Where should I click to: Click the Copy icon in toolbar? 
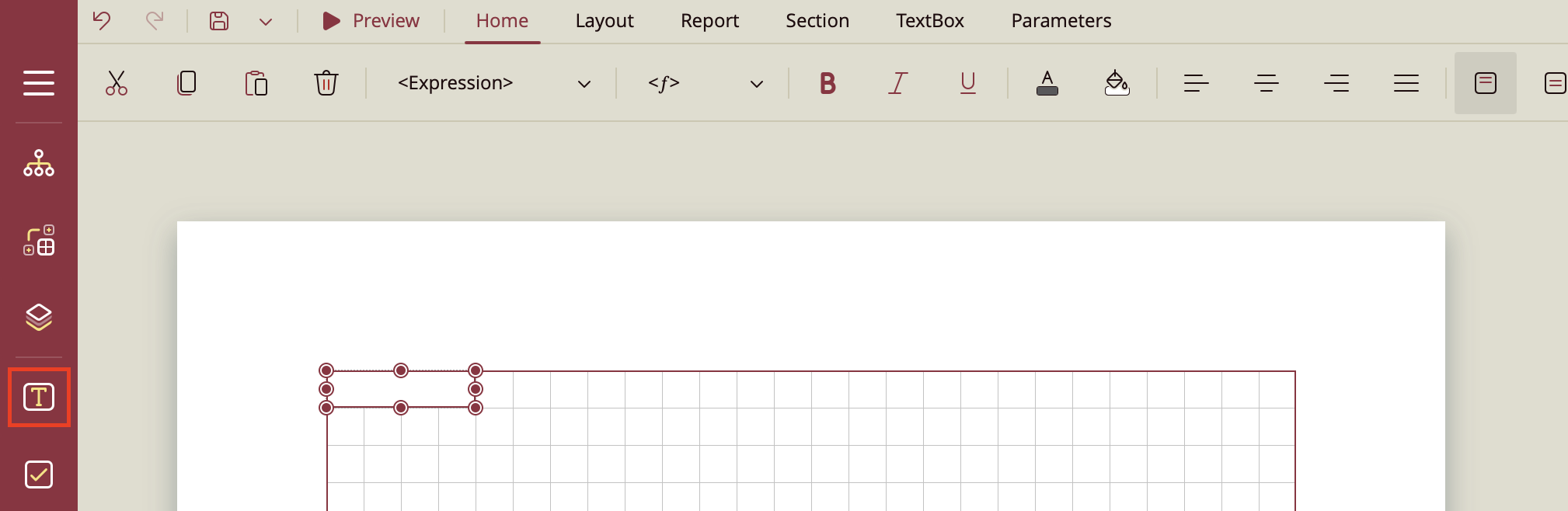tap(186, 83)
